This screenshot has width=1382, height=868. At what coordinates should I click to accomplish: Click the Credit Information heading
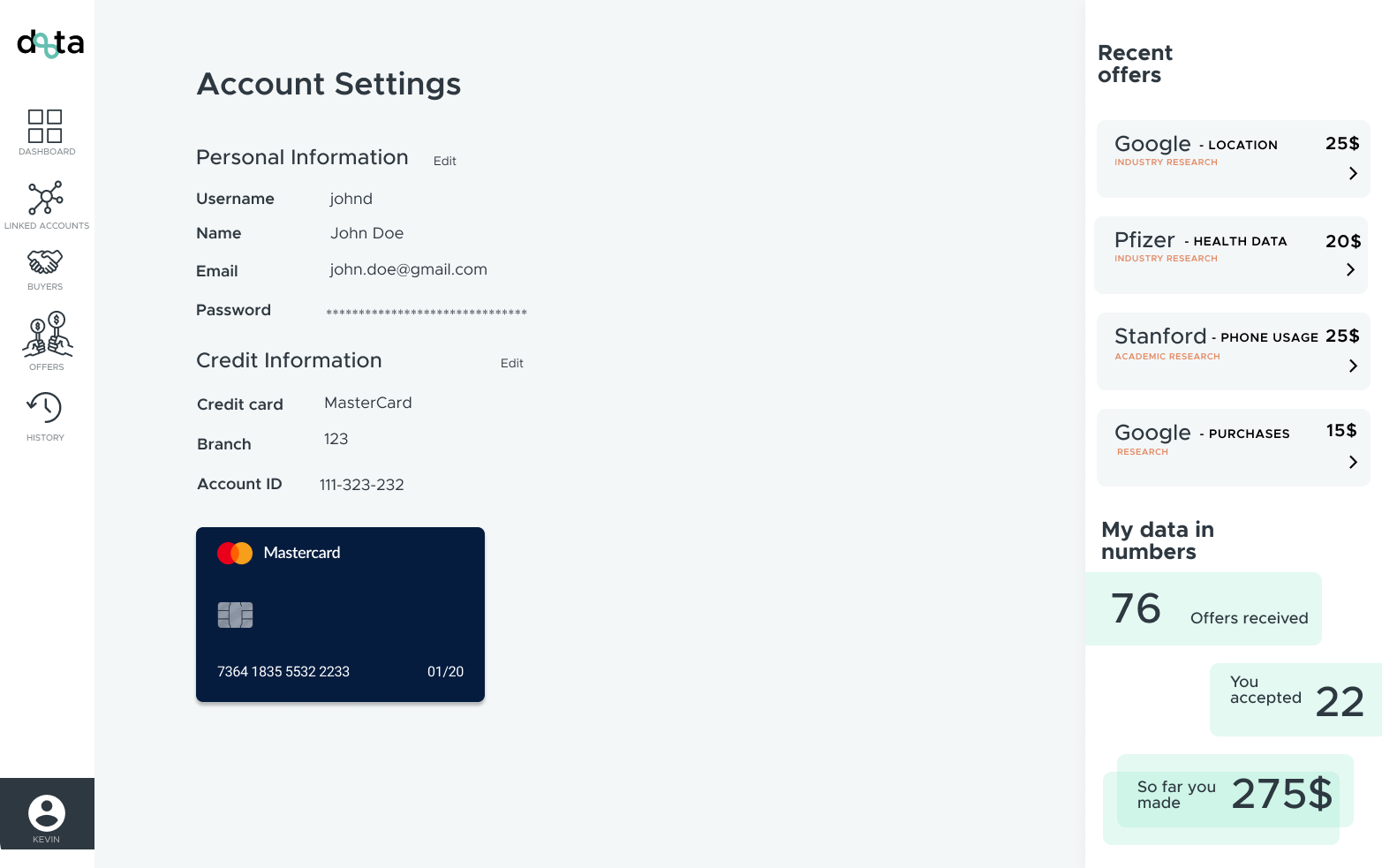click(289, 360)
